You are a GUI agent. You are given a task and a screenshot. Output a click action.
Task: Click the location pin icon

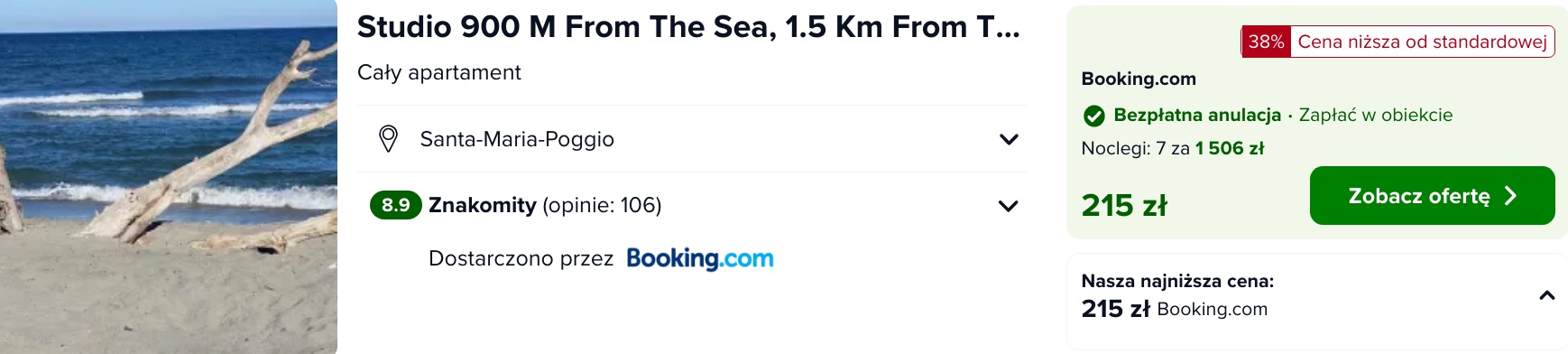[x=388, y=139]
